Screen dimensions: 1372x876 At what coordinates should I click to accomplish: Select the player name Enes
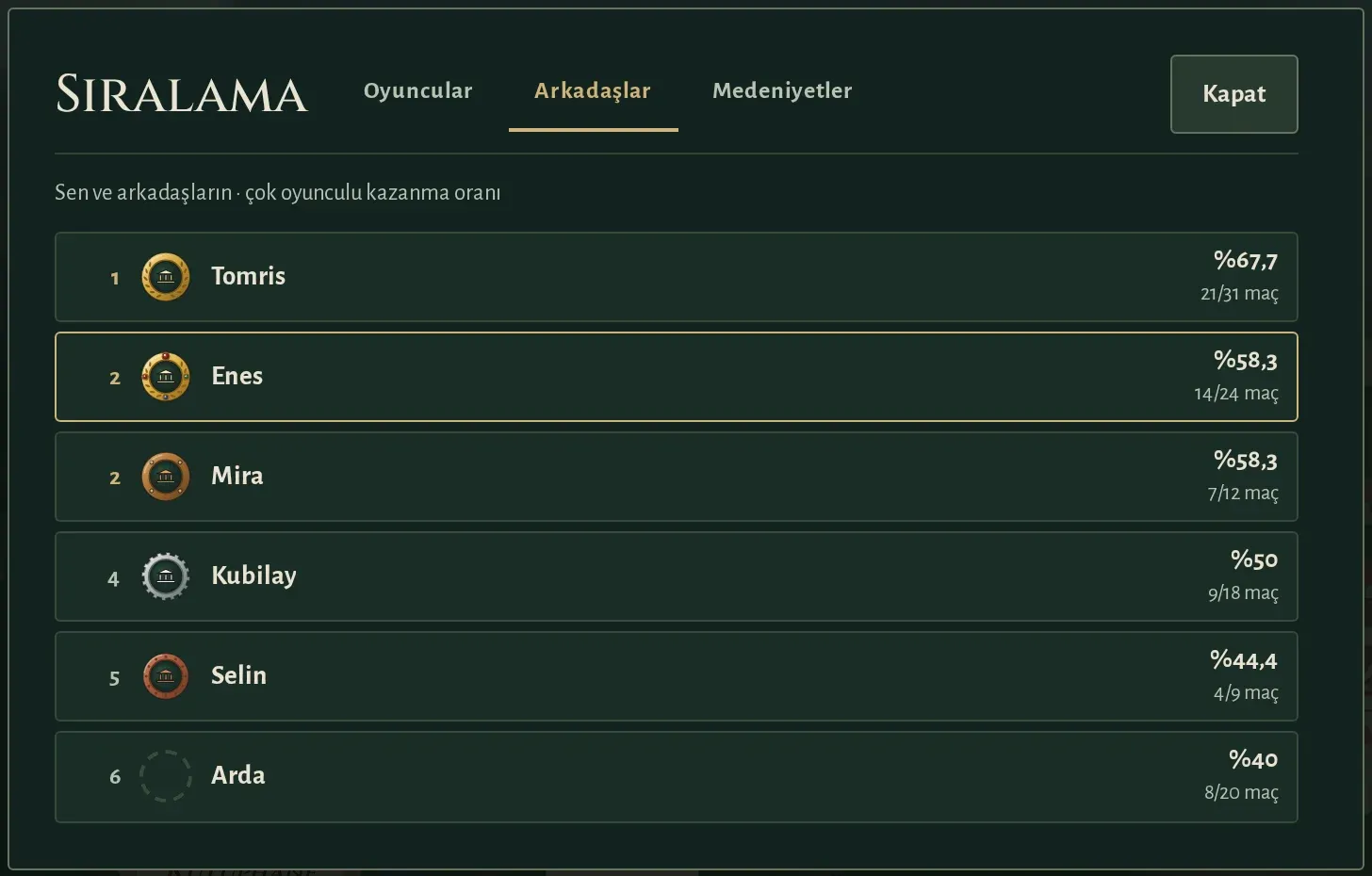click(237, 376)
